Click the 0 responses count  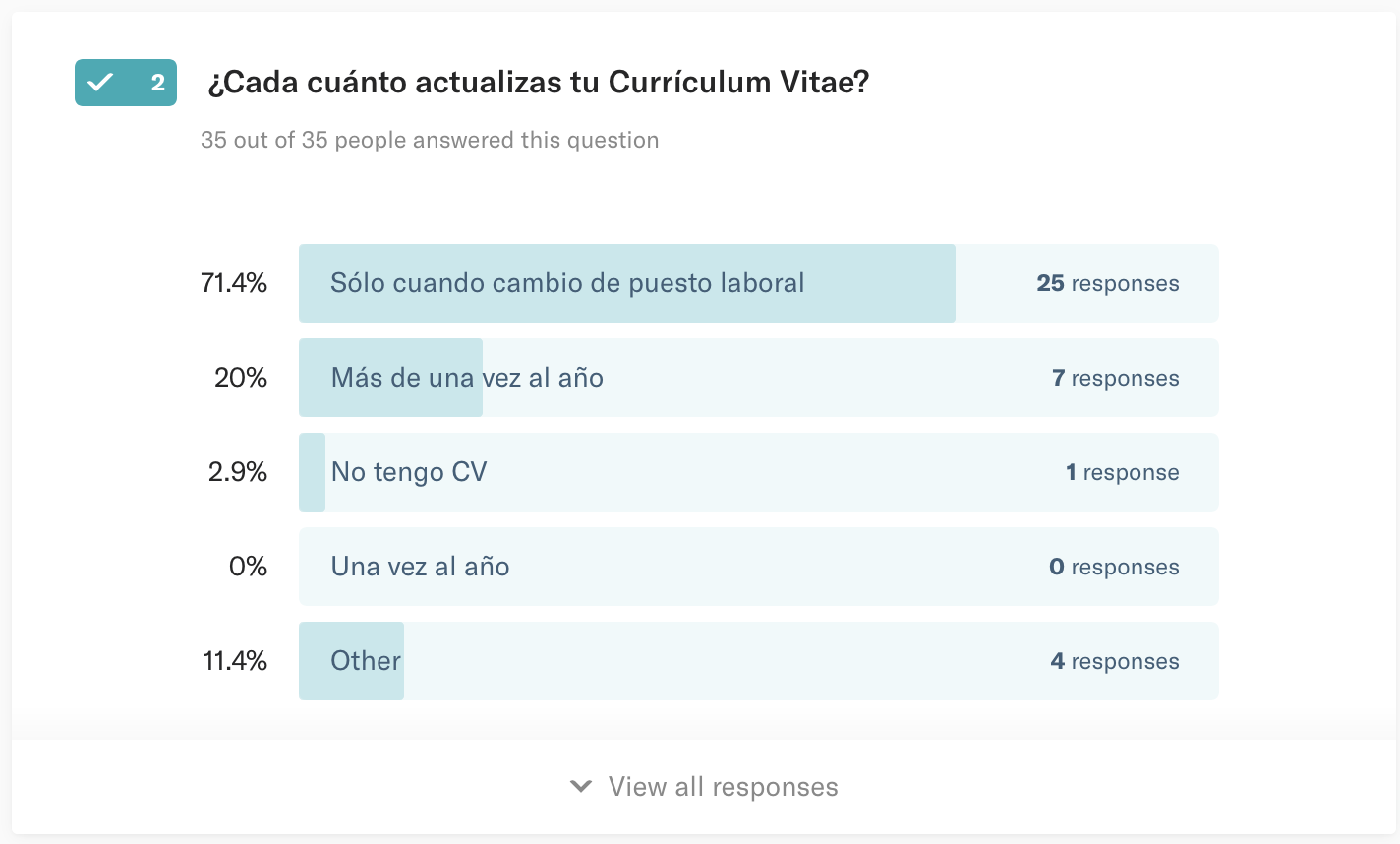click(x=1115, y=567)
